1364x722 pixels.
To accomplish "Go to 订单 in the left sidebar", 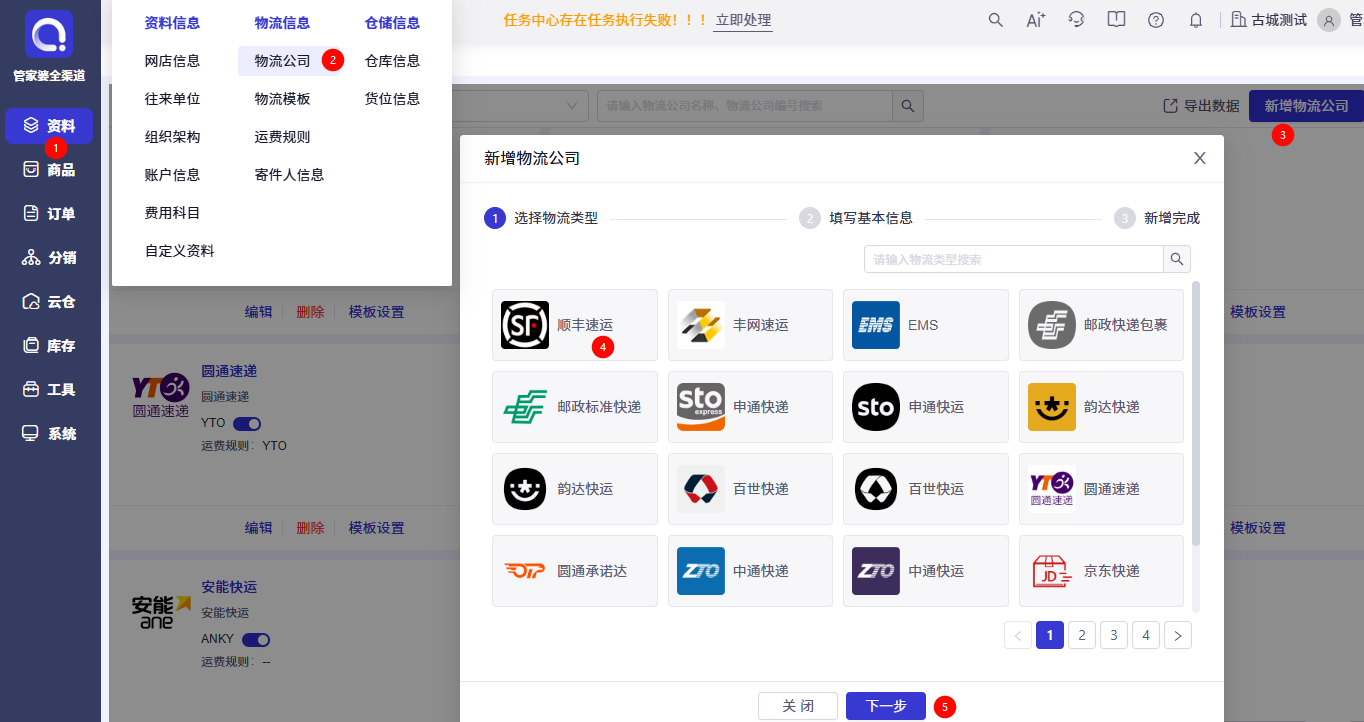I will tap(49, 214).
